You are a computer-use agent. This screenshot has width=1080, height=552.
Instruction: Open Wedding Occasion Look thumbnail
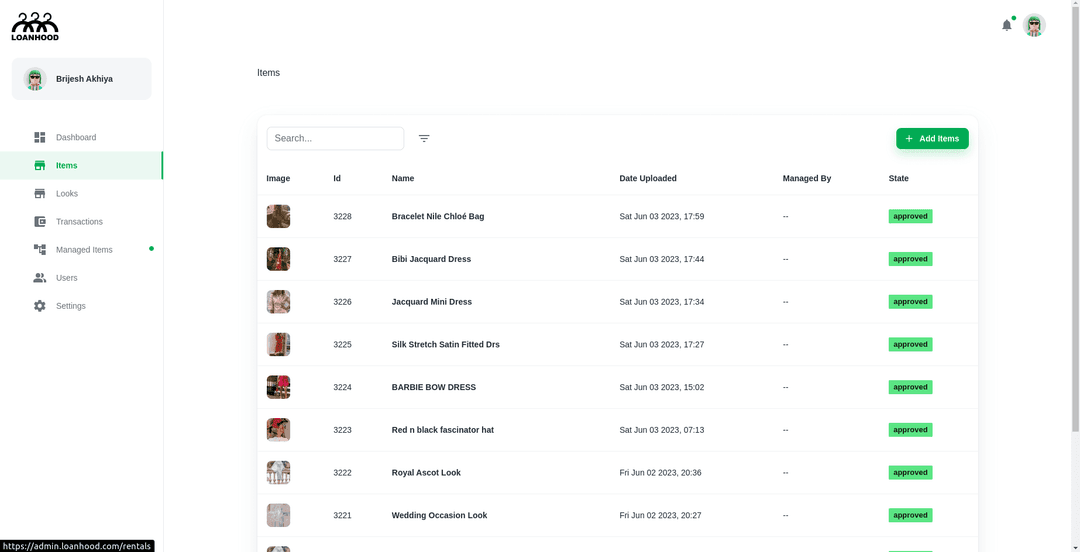click(278, 515)
